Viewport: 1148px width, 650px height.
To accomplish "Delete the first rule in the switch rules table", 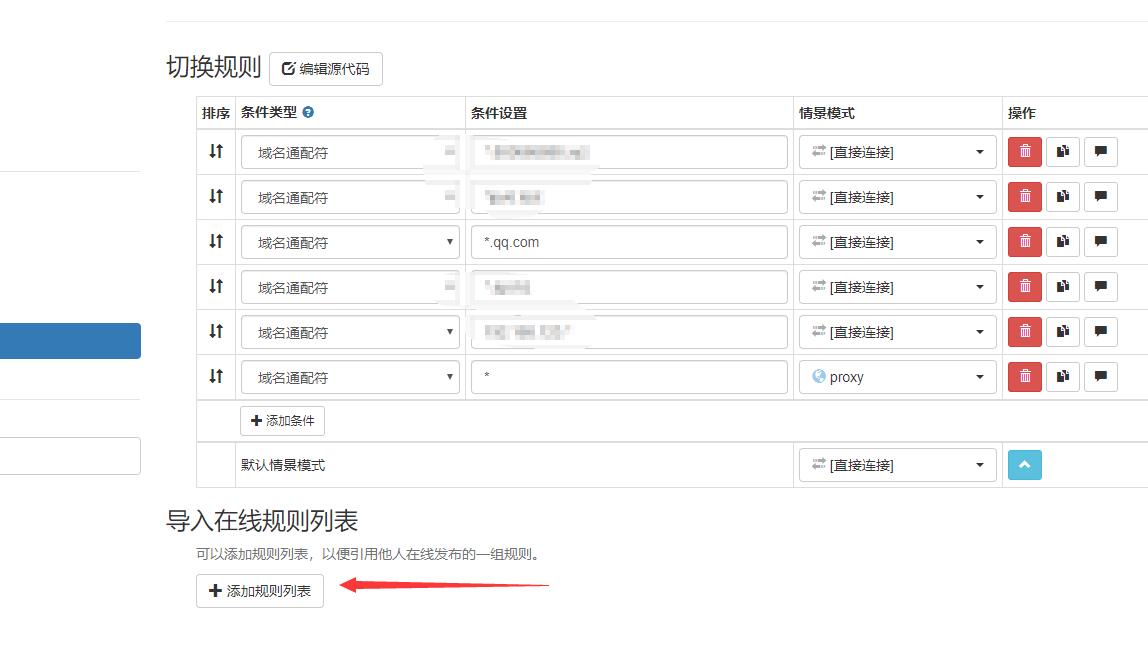I will 1025,152.
